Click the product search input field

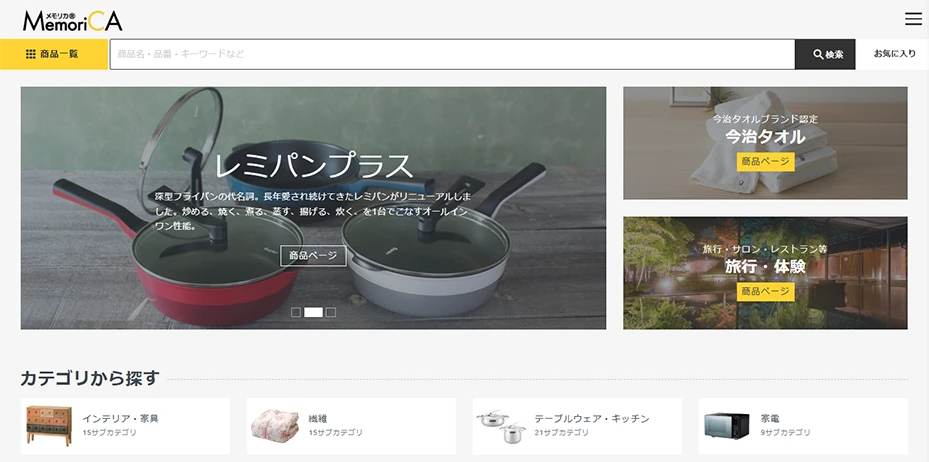(451, 54)
